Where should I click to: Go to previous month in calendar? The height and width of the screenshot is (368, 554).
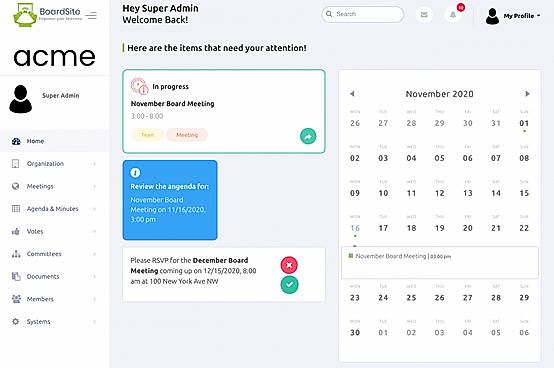tap(352, 94)
